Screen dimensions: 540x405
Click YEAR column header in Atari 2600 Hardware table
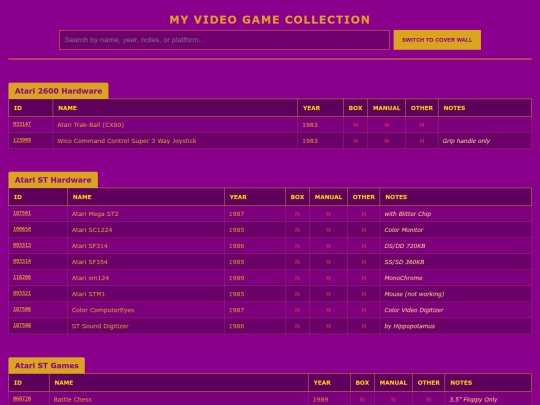pyautogui.click(x=320, y=108)
